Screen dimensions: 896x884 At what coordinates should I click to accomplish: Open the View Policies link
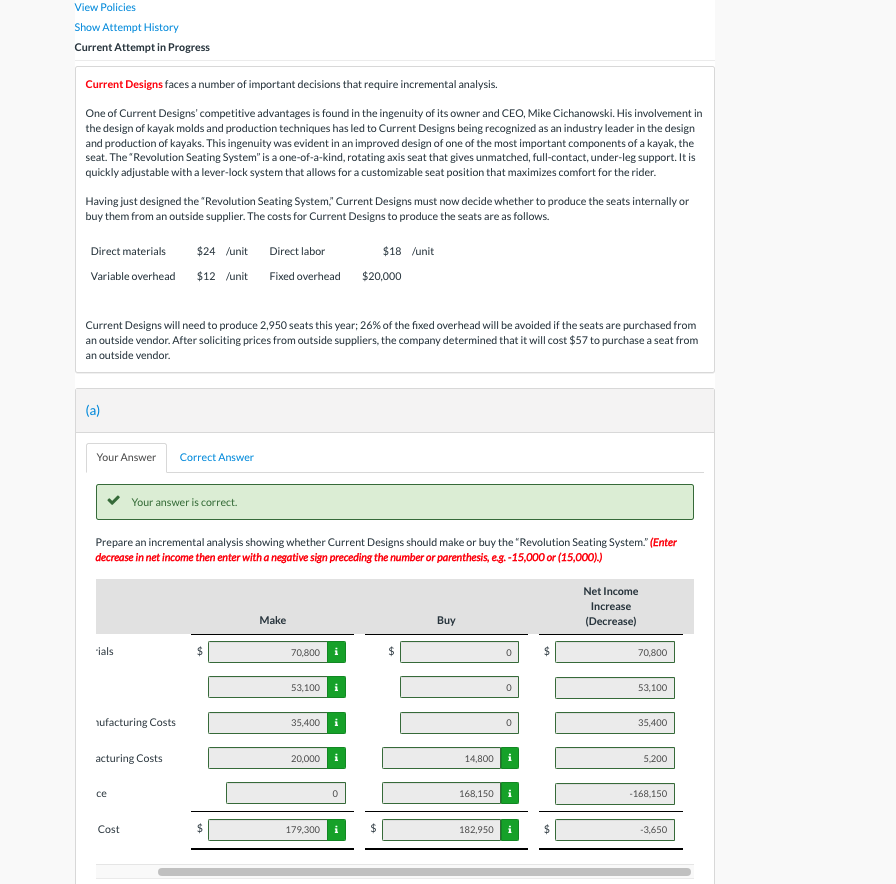pos(104,7)
